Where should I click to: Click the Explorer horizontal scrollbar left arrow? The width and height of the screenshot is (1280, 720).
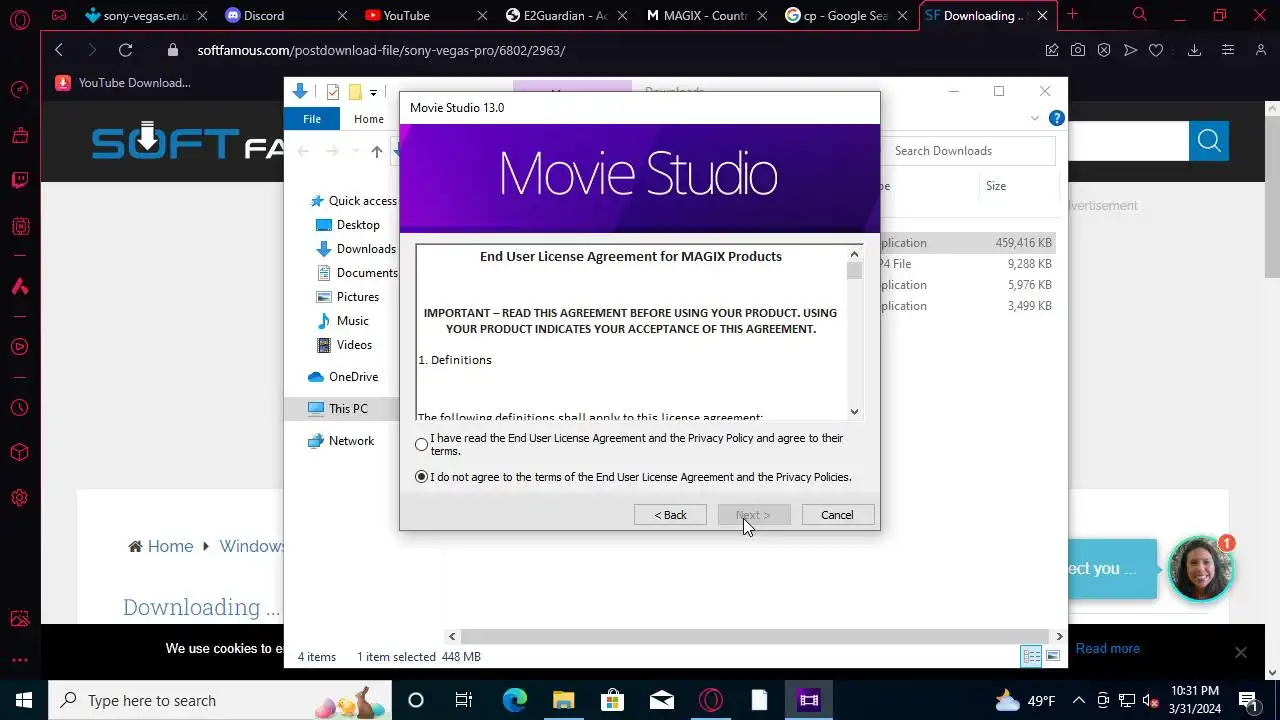click(452, 636)
